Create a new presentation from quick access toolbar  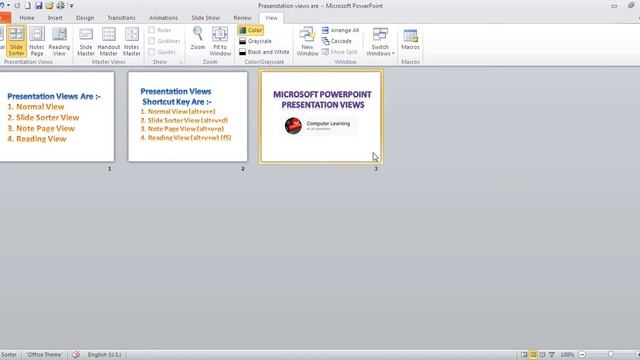[x=28, y=6]
